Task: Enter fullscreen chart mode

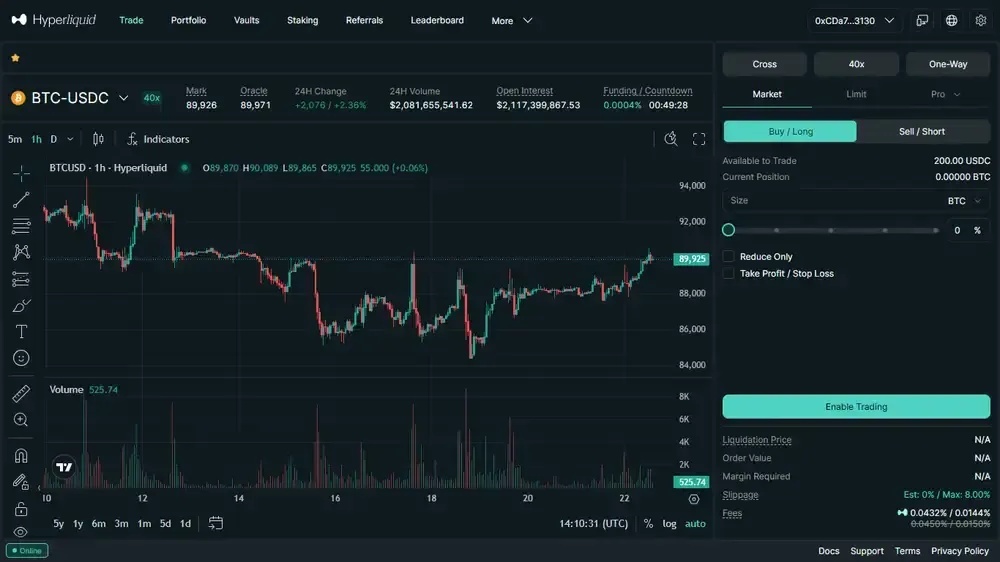Action: [699, 139]
